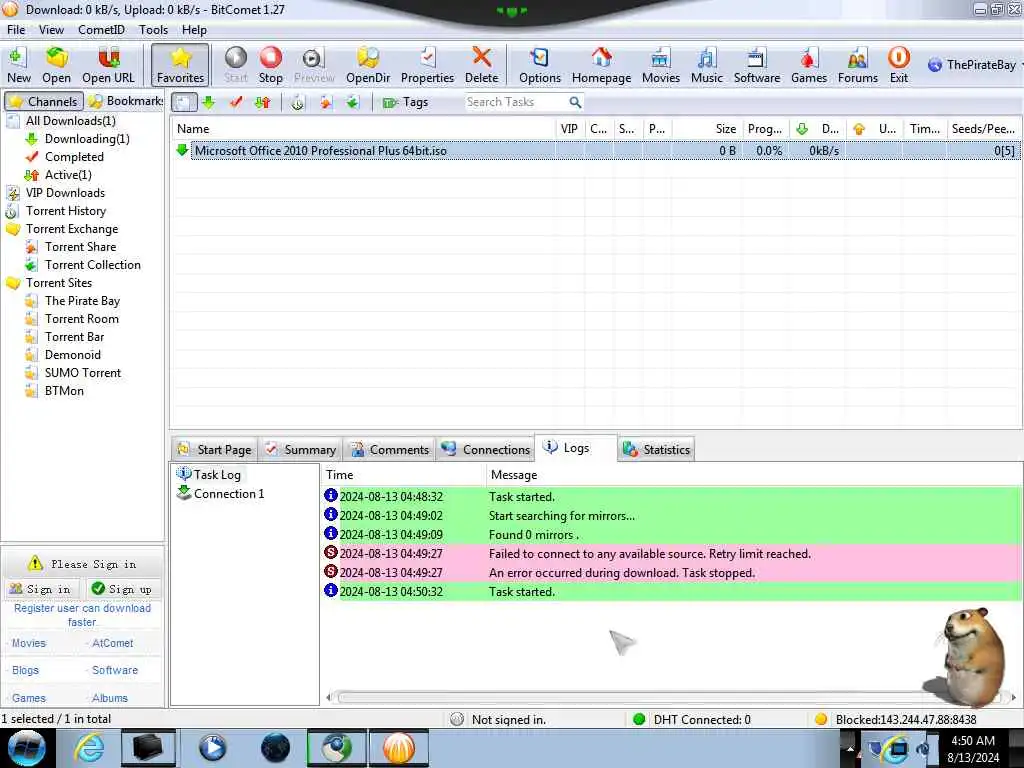Open the Software toolbar icon
The image size is (1024, 768).
pos(756,65)
